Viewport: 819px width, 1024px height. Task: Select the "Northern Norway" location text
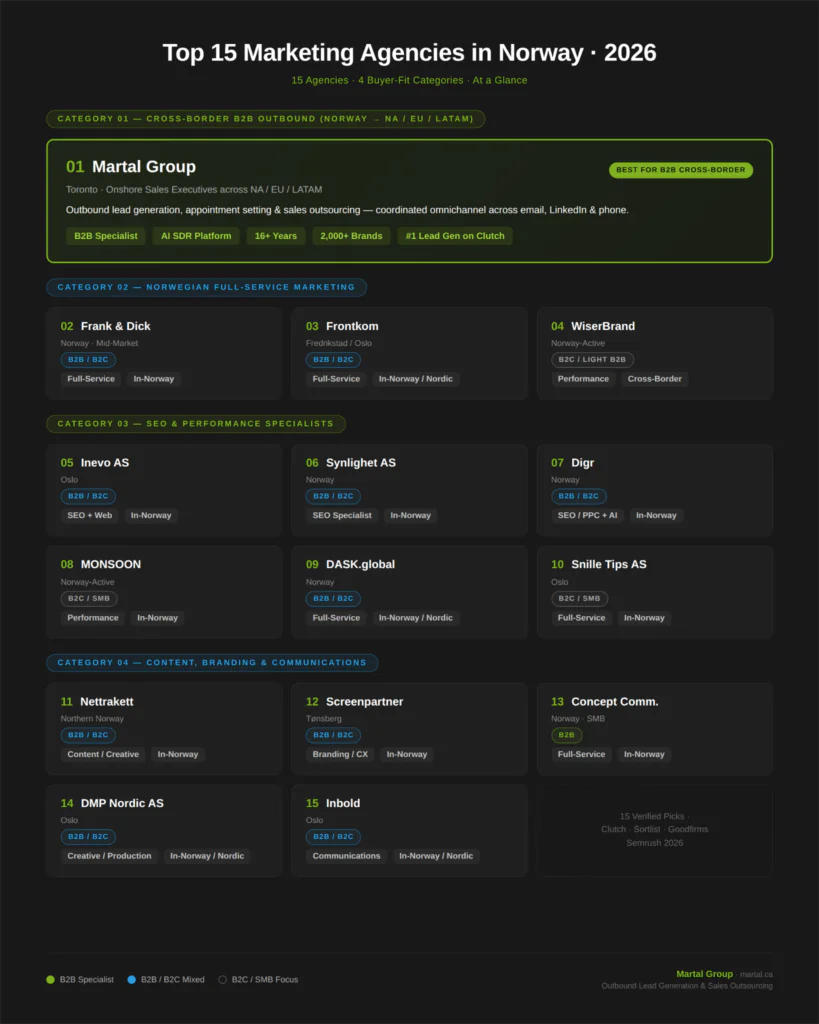point(92,718)
